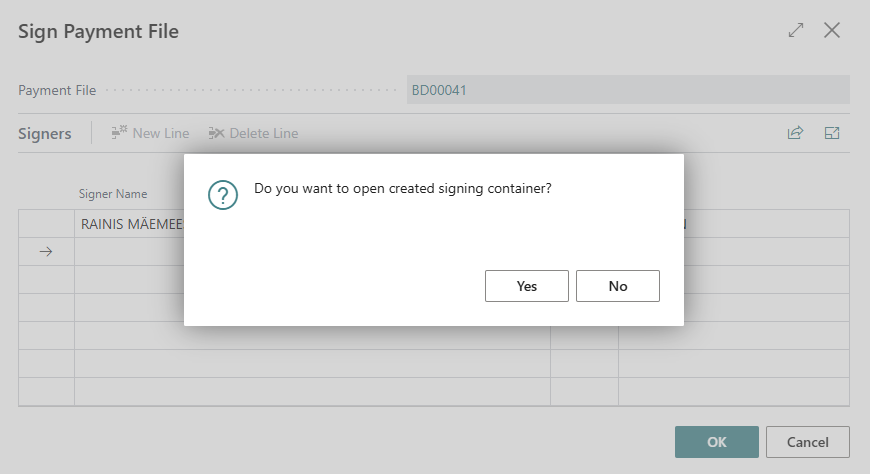Image resolution: width=870 pixels, height=474 pixels.
Task: Close the Sign Payment File window
Action: point(831,30)
